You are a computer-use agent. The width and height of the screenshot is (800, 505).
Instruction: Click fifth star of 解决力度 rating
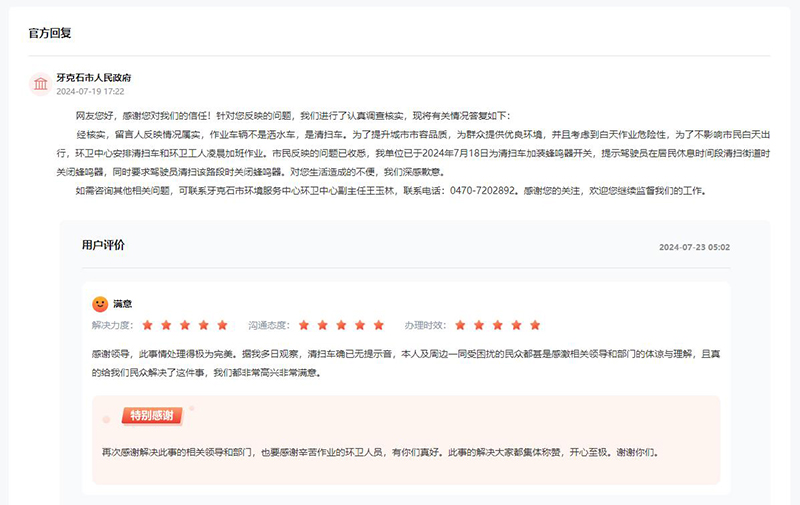(222, 325)
